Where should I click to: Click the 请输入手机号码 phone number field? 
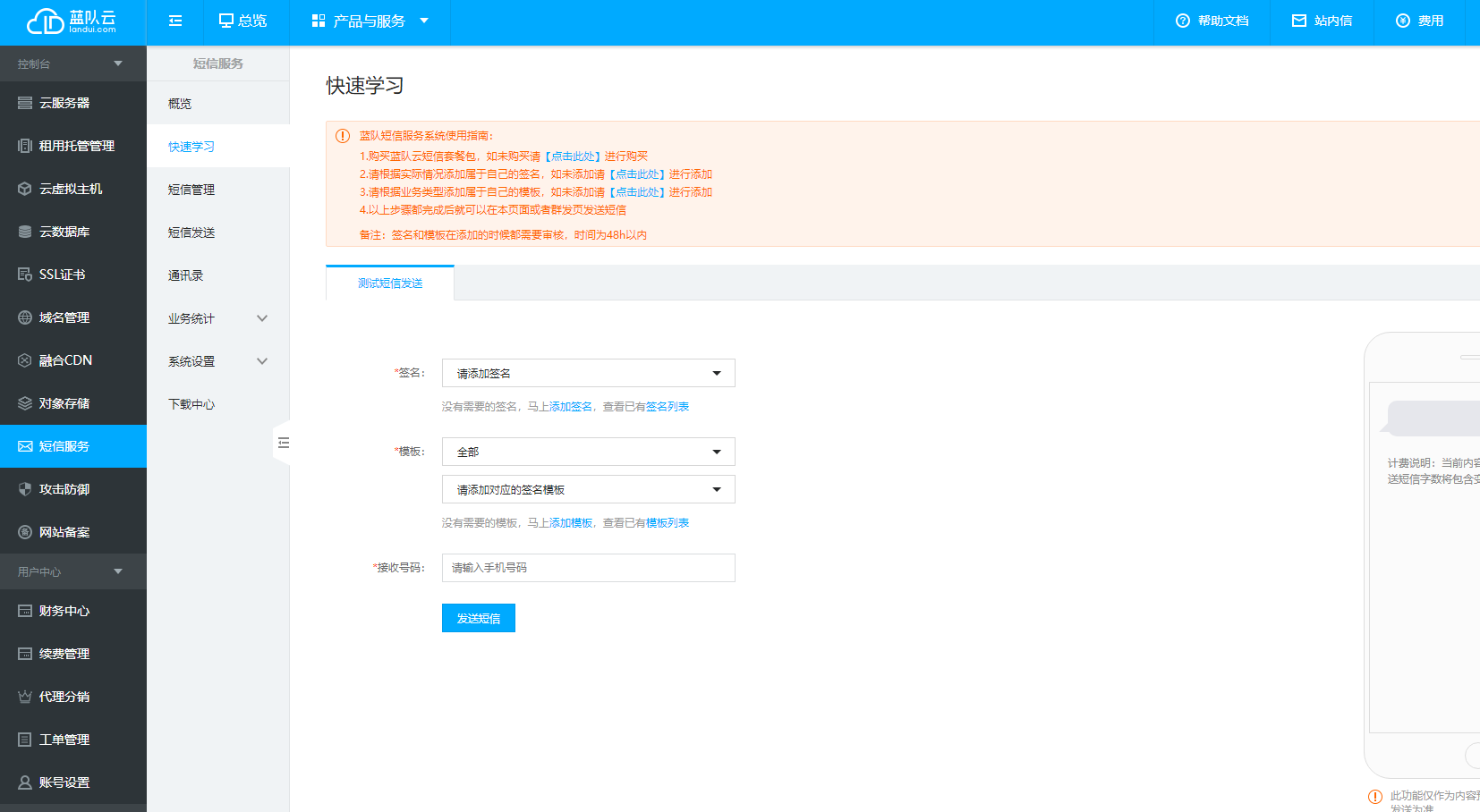pos(588,568)
